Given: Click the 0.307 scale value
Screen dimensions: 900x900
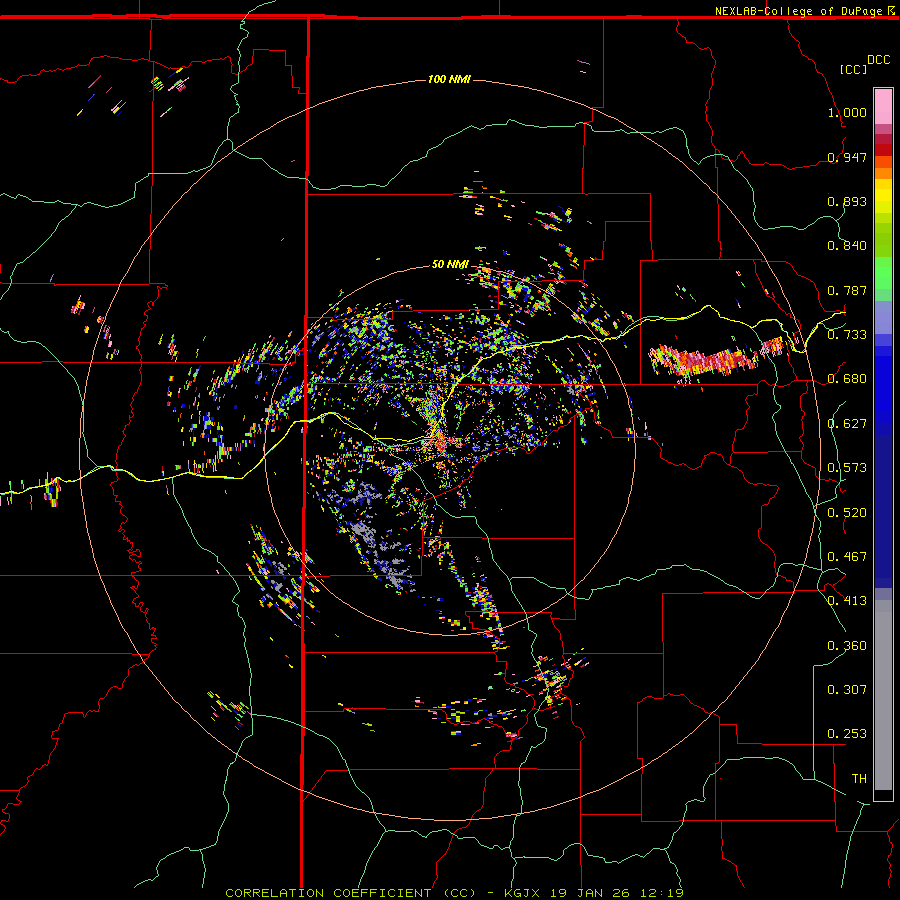Looking at the screenshot, I should (847, 689).
